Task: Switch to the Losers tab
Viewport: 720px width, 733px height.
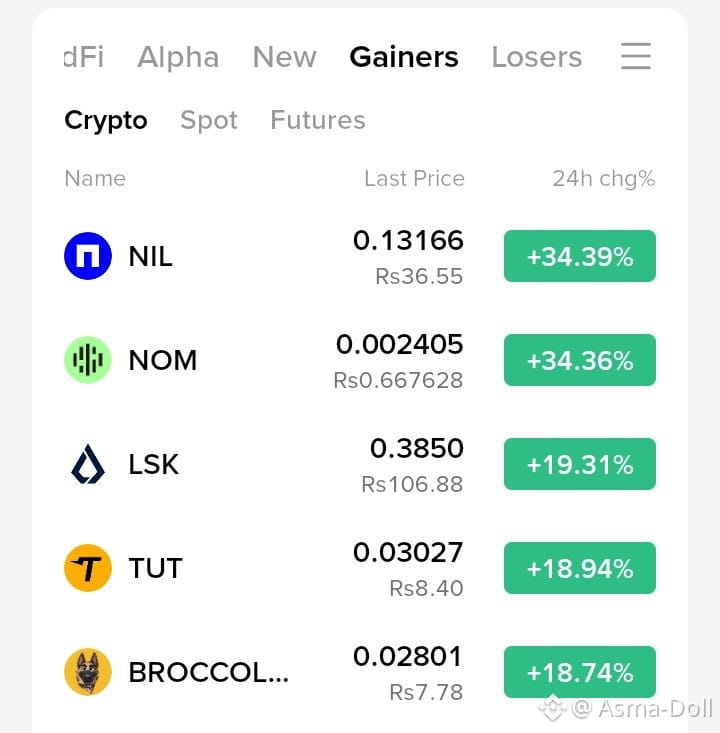Action: (x=537, y=57)
